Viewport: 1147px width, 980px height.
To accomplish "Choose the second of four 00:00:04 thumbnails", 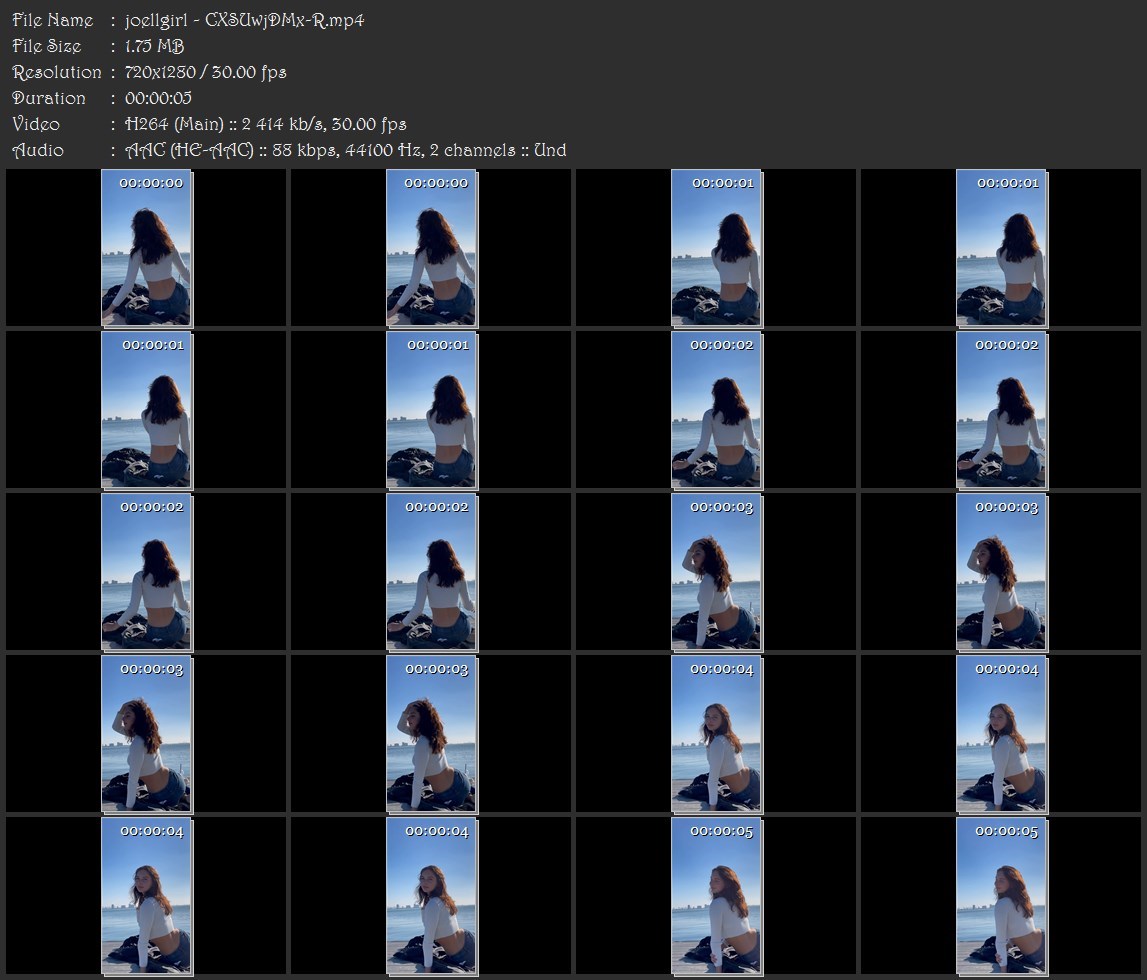I will [1001, 734].
